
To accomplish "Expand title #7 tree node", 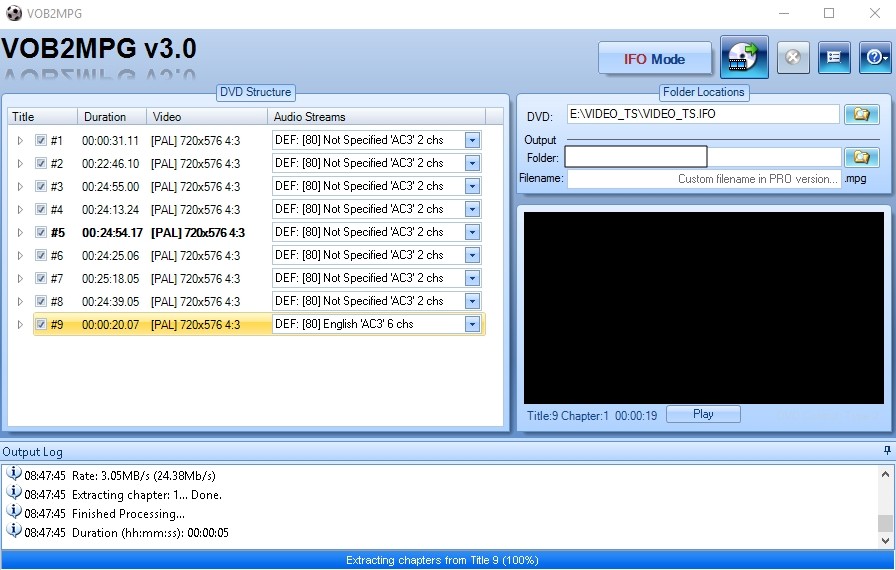I will point(20,279).
